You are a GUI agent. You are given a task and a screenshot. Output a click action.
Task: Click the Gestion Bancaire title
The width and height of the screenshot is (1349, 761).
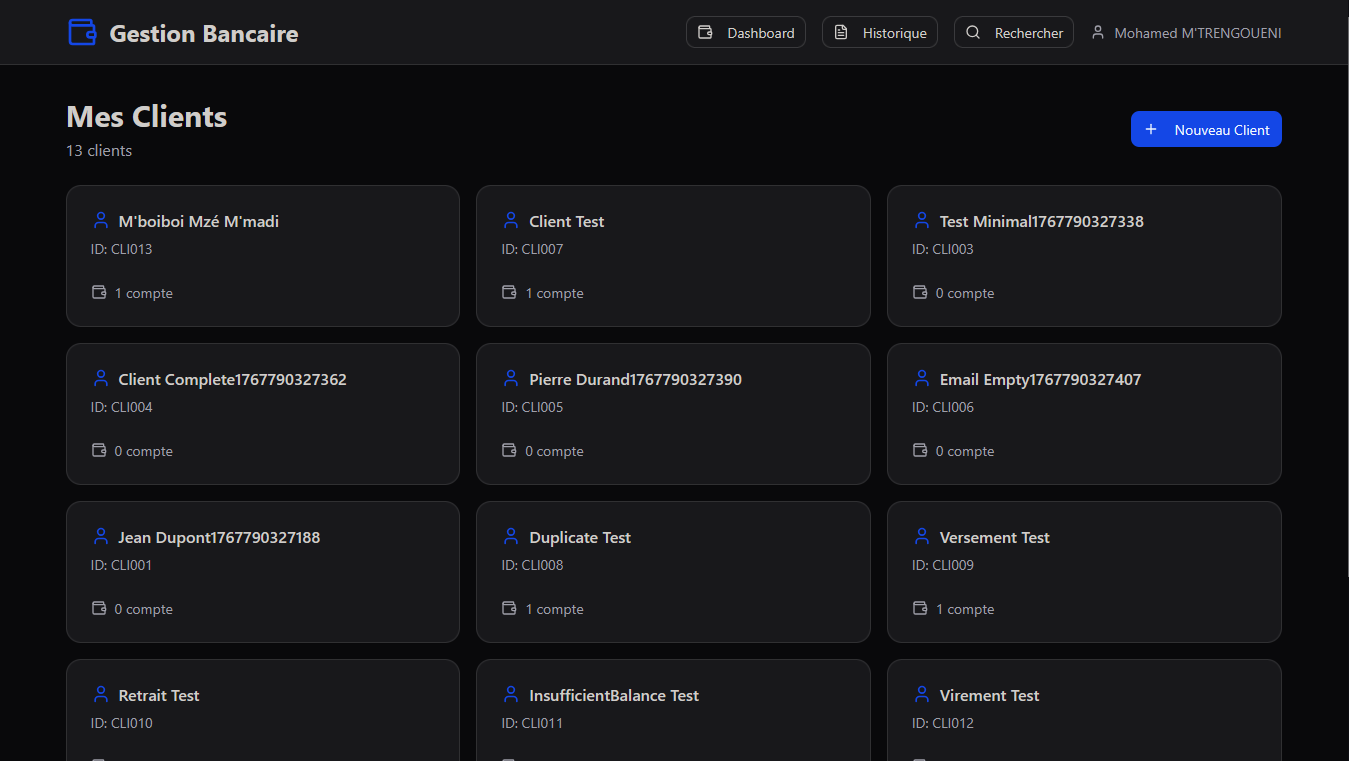point(203,33)
